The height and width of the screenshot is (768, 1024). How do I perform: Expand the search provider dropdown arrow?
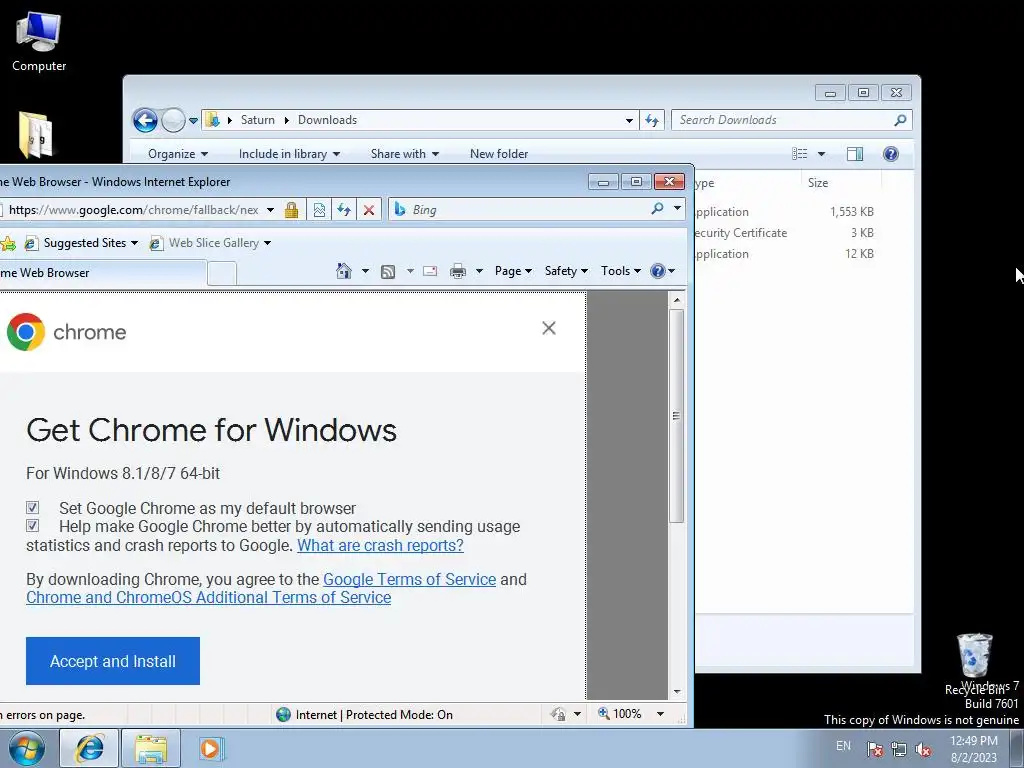pyautogui.click(x=677, y=209)
